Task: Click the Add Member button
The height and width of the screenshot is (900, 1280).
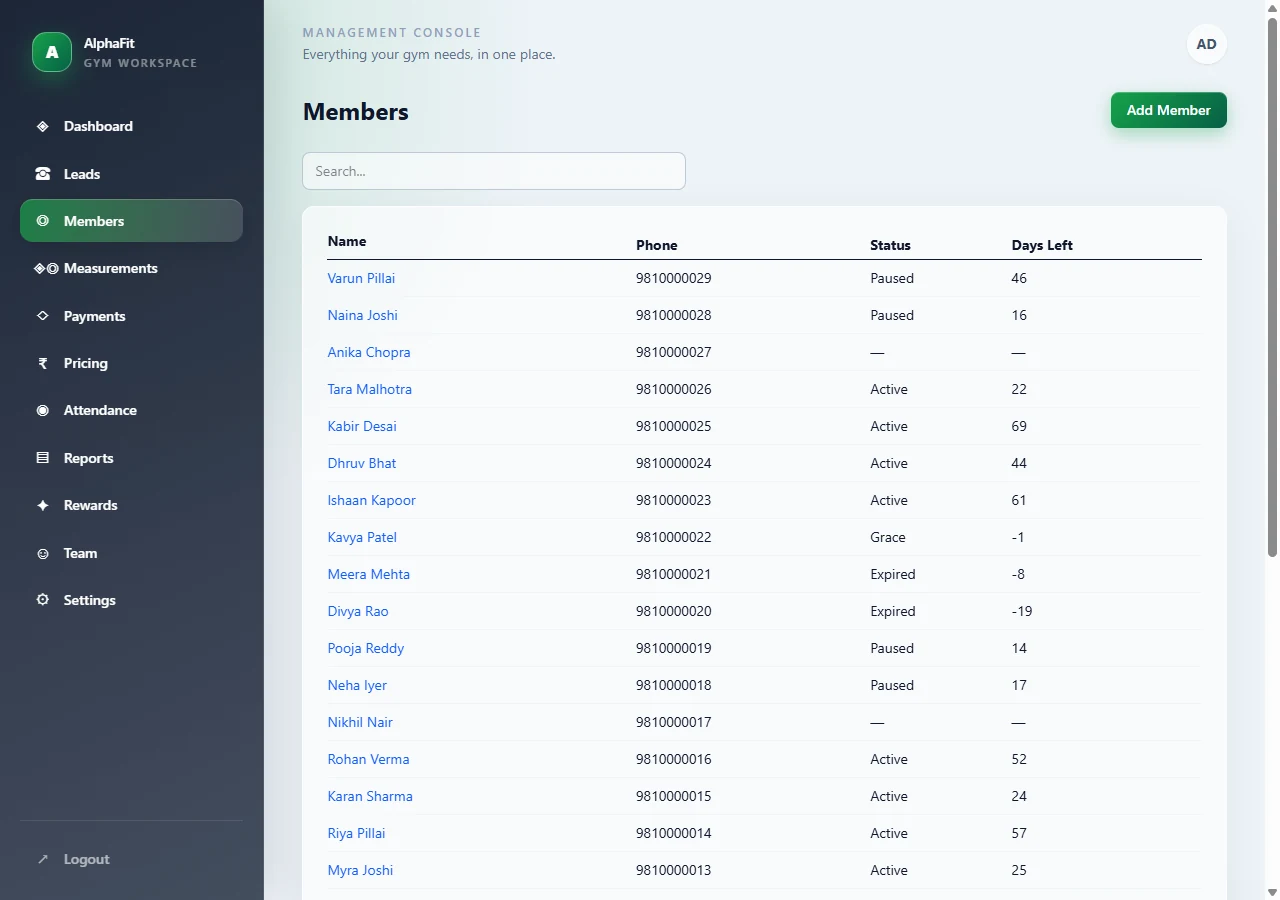Action: (x=1168, y=110)
